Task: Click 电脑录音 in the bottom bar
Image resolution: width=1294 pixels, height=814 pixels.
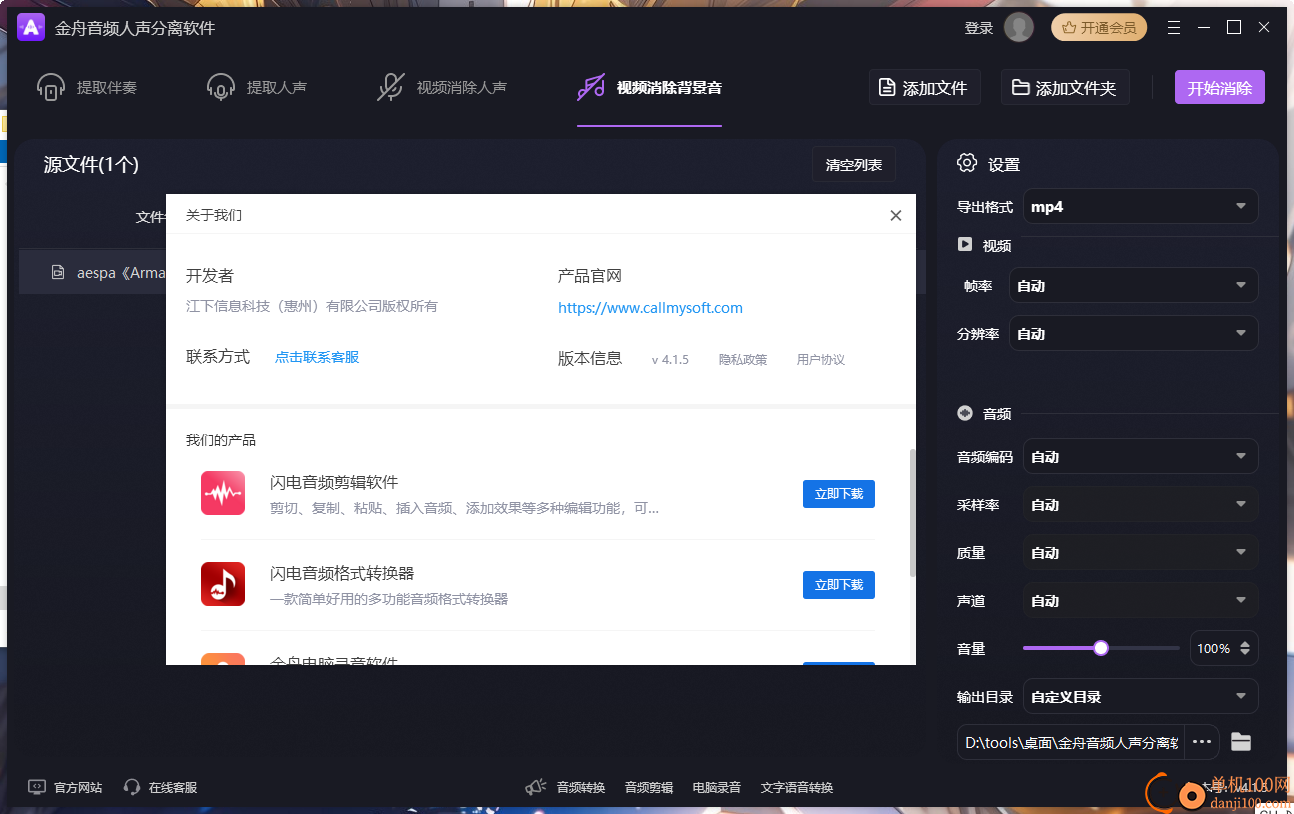Action: click(717, 788)
